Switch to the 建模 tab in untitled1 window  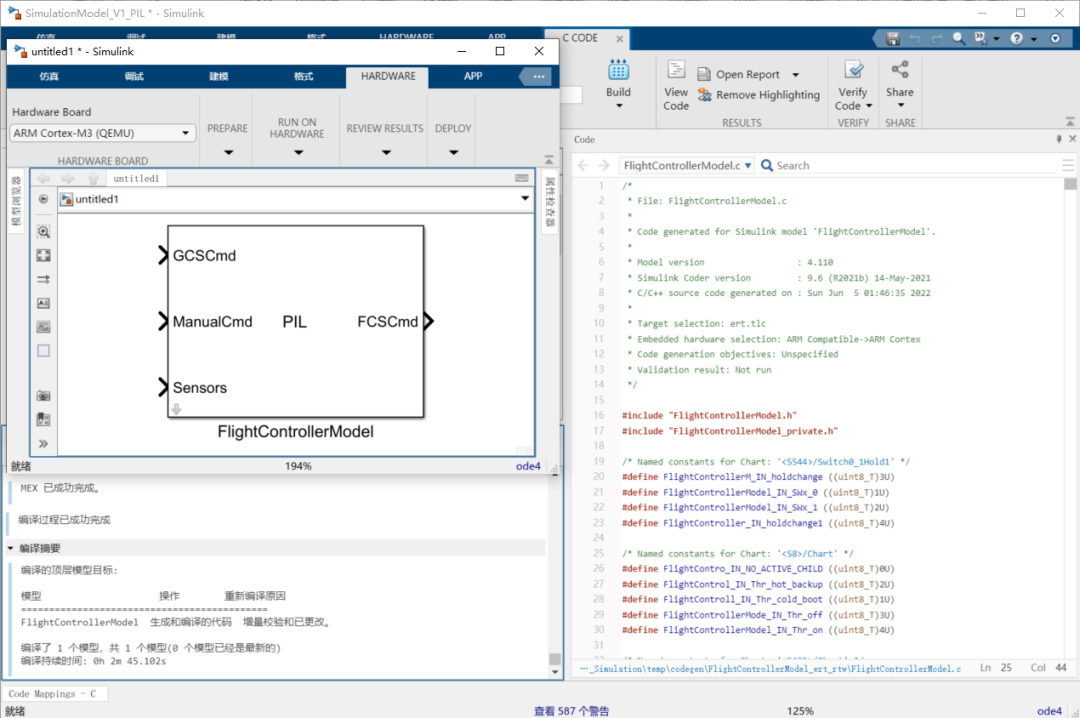[218, 76]
